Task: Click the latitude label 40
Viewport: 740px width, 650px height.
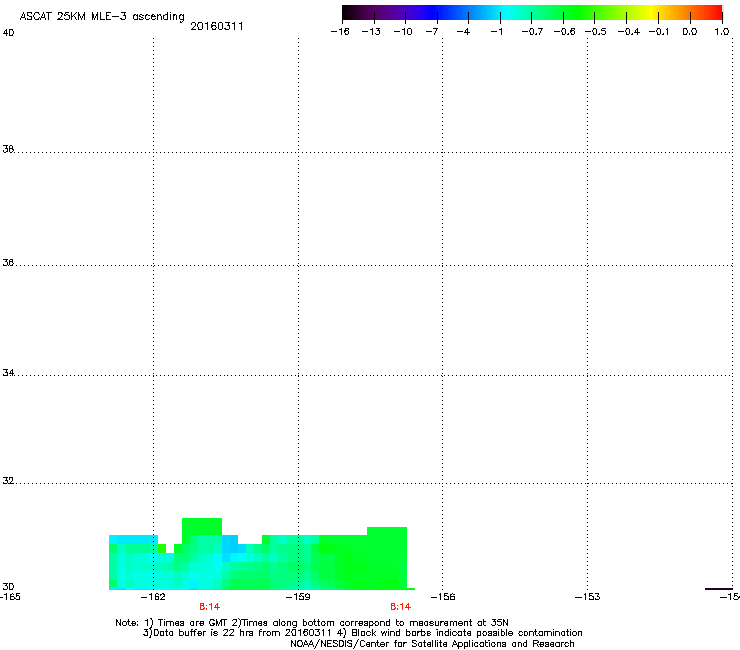Action: pyautogui.click(x=8, y=33)
